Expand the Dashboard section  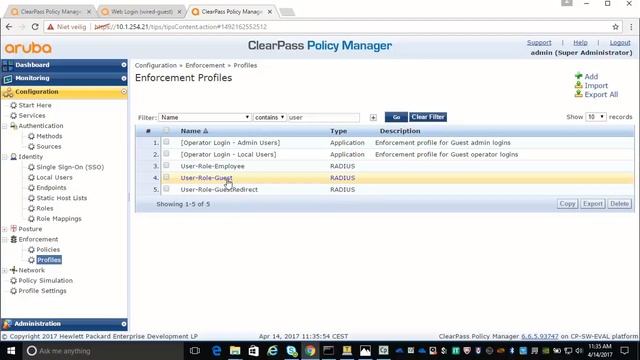[x=124, y=65]
